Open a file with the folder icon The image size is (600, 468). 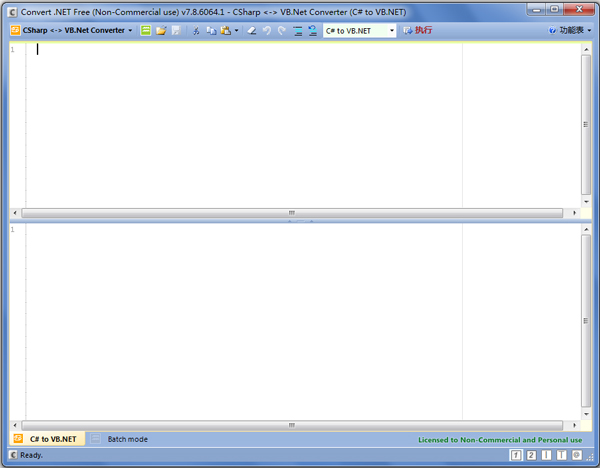pyautogui.click(x=161, y=31)
